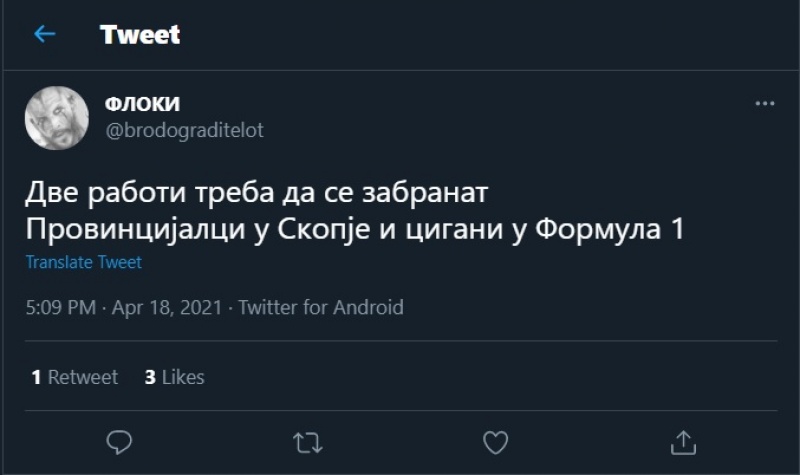Open the ФЛОКИ profile avatar

(x=57, y=118)
